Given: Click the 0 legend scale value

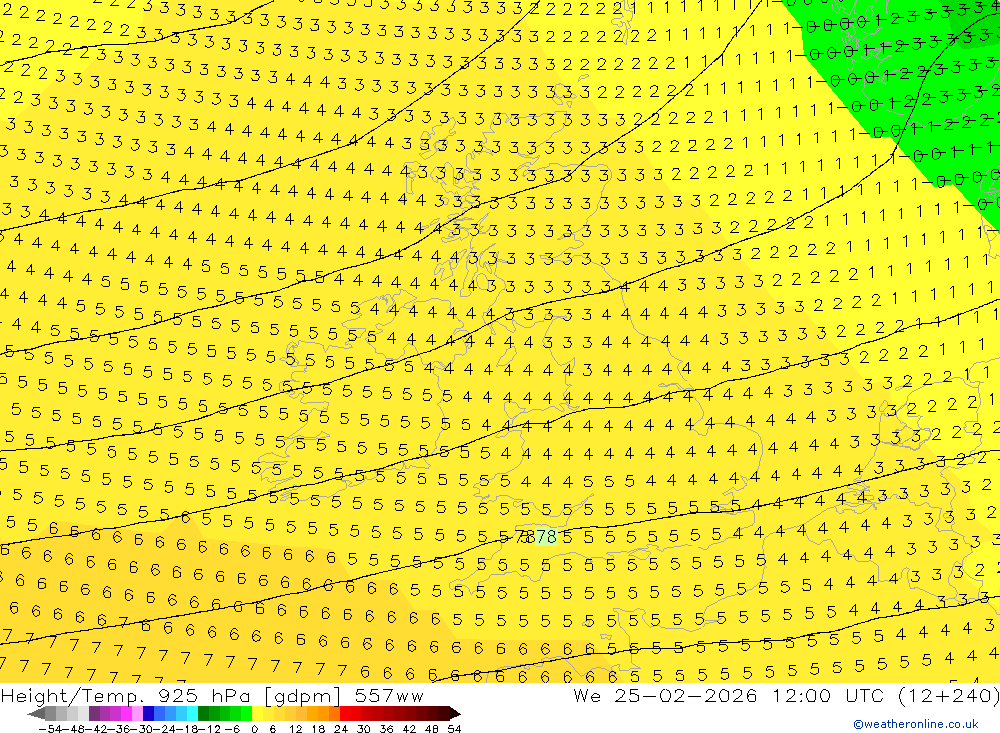Looking at the screenshot, I should pyautogui.click(x=254, y=729).
